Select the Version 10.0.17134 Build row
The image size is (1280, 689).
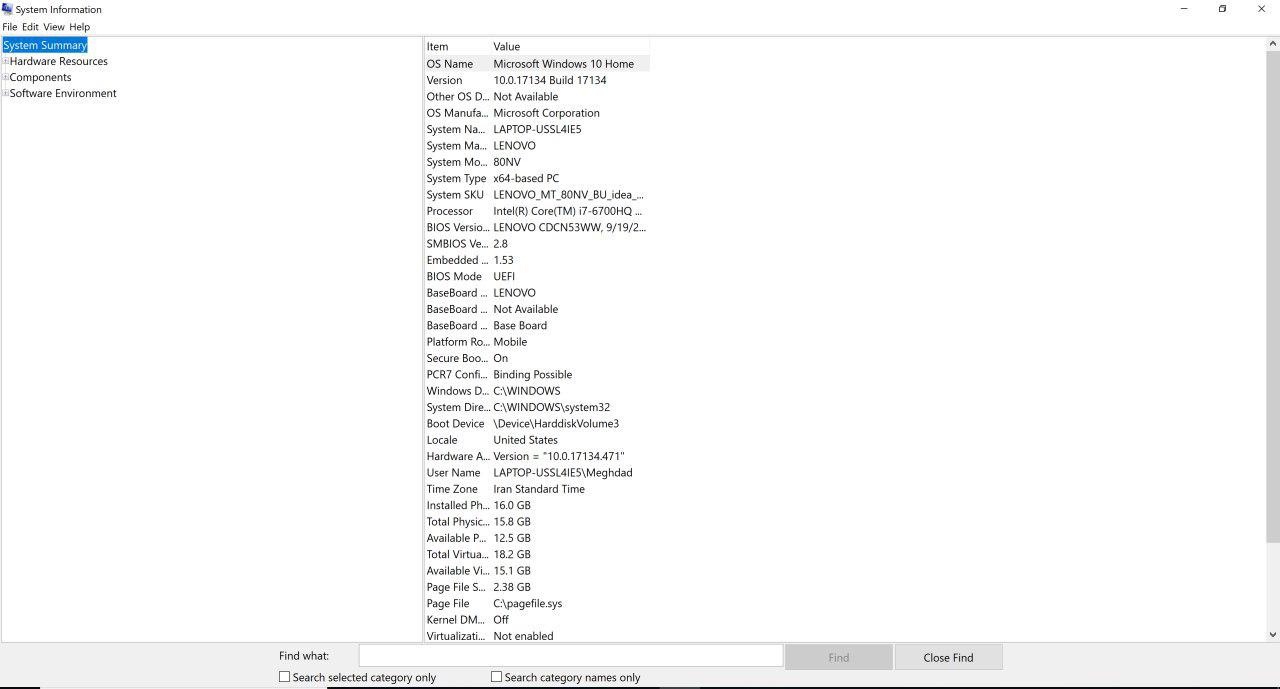(x=537, y=80)
